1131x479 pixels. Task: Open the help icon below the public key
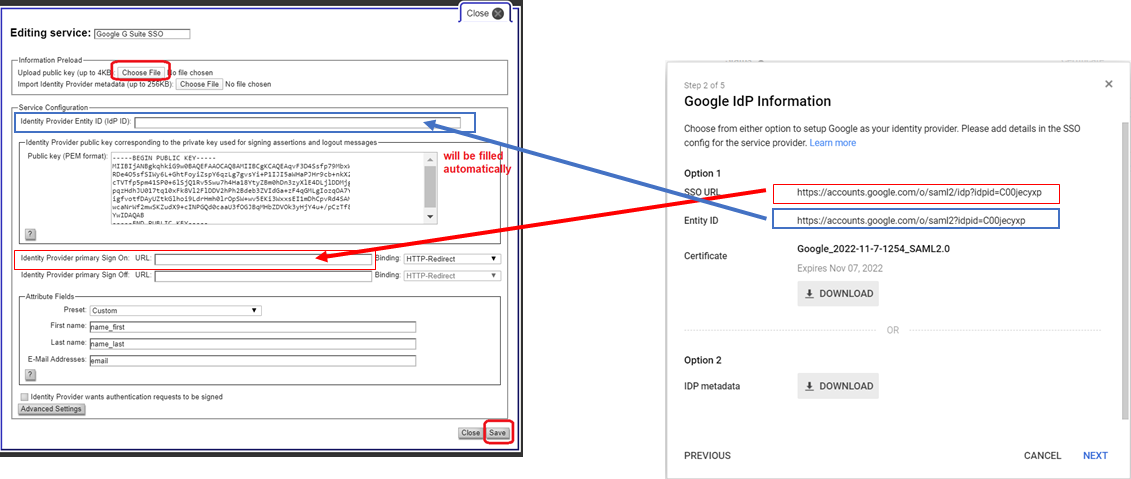[30, 234]
